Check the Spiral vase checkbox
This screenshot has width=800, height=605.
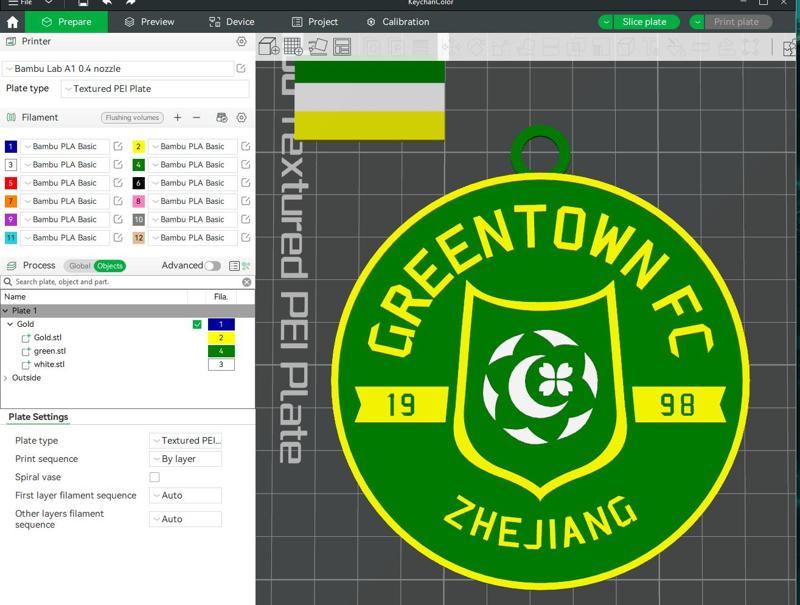155,477
